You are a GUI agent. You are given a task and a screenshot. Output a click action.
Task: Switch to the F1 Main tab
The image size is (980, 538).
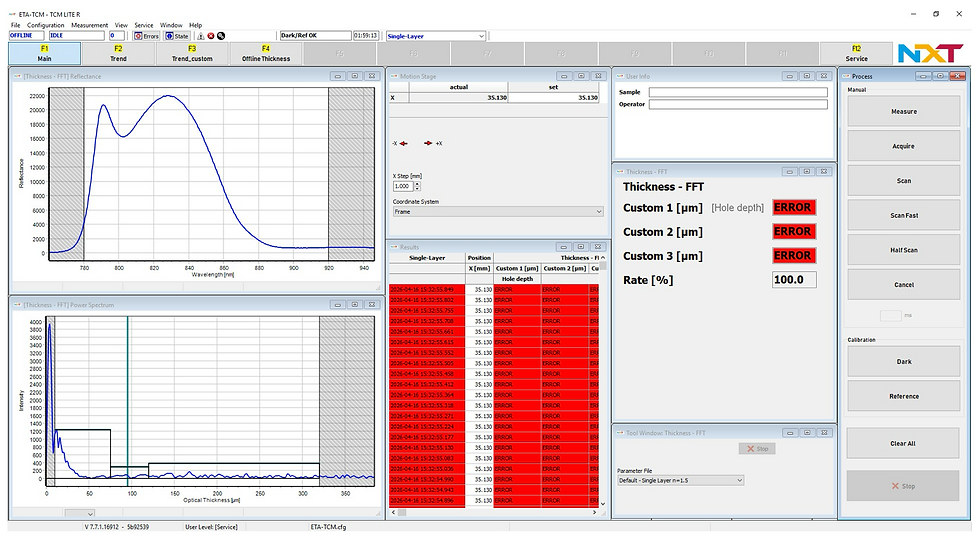tap(44, 53)
